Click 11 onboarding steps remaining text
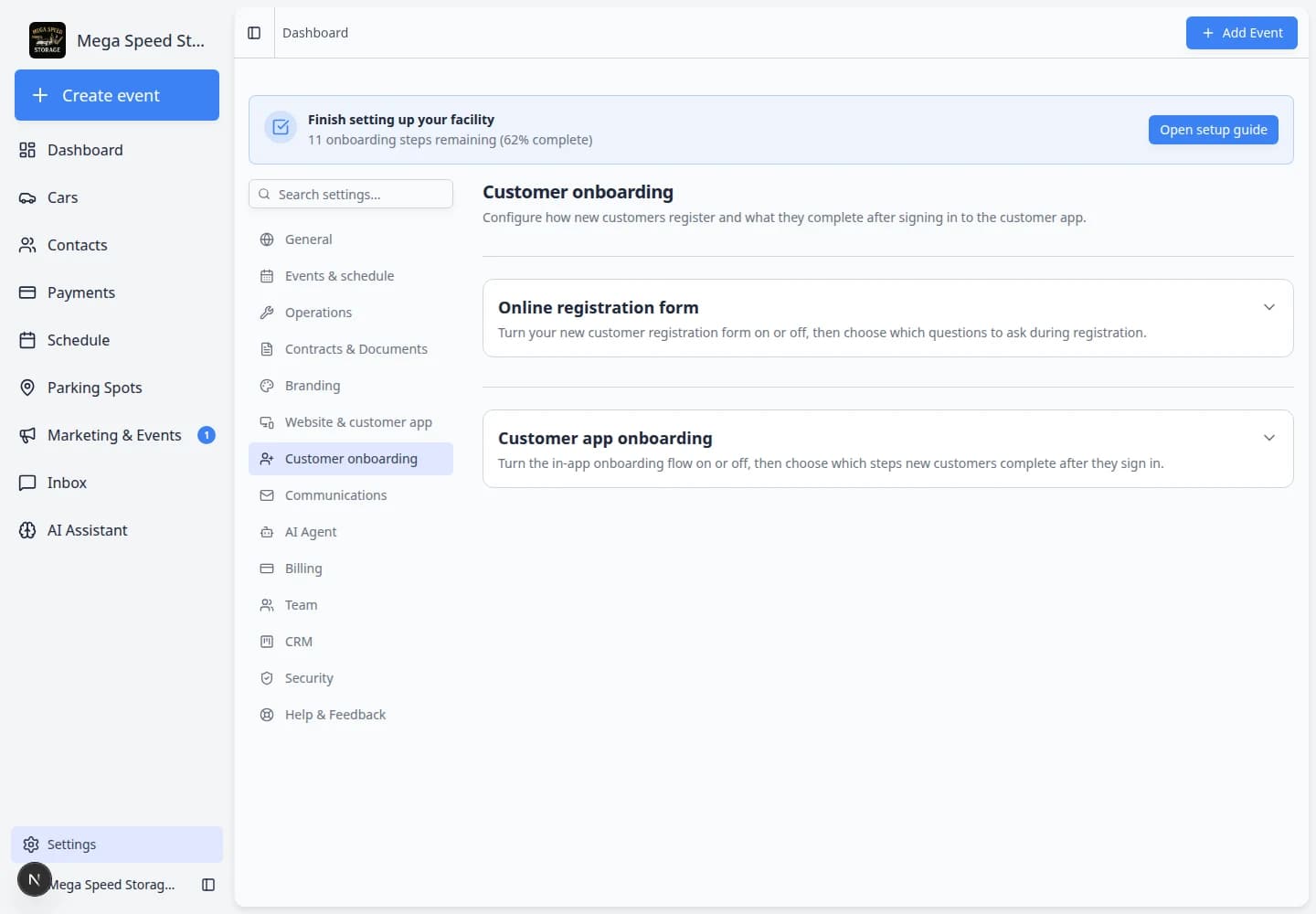1316x914 pixels. point(451,140)
